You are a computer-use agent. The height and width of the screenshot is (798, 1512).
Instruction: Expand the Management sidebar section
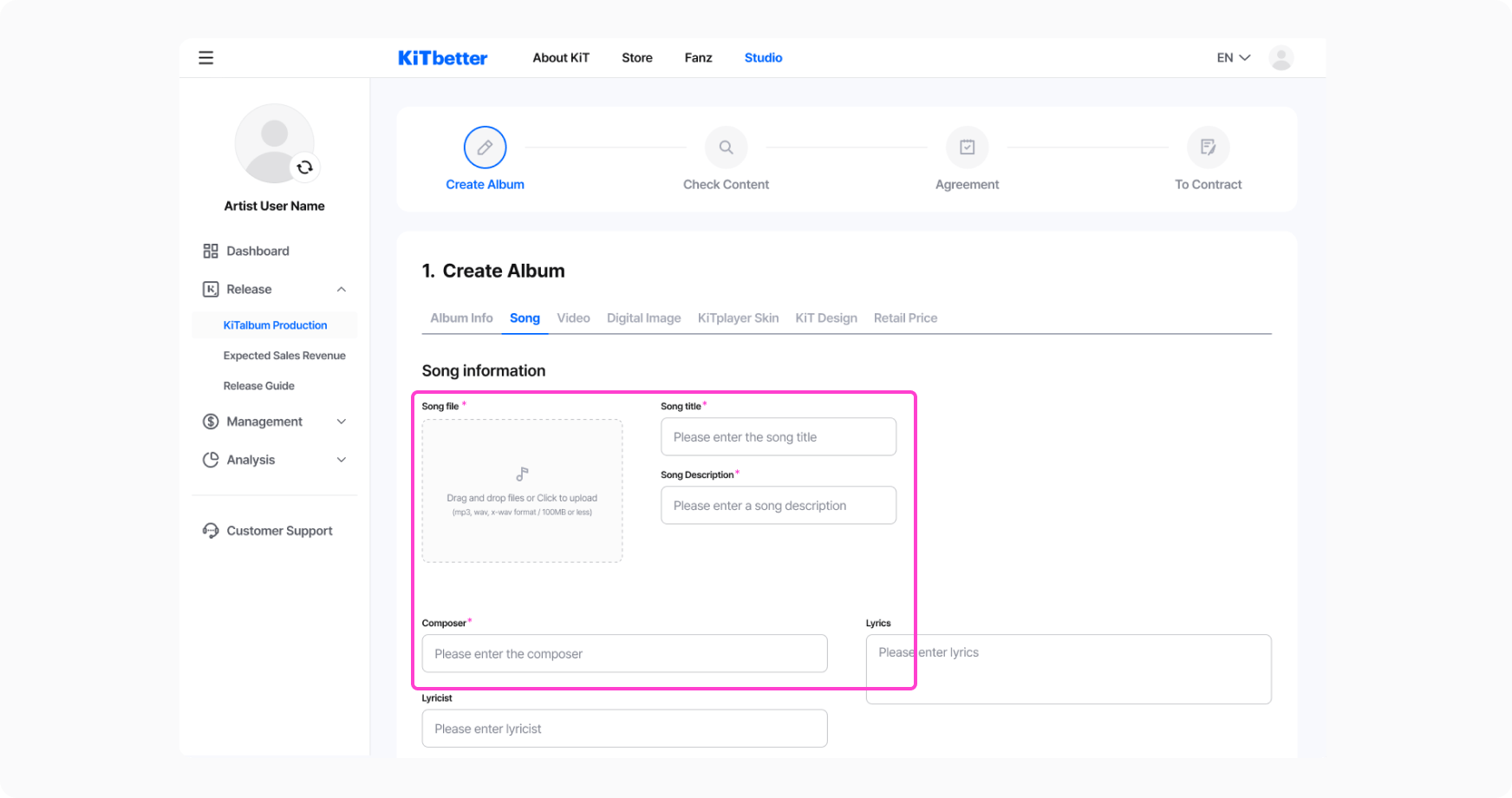(x=342, y=422)
